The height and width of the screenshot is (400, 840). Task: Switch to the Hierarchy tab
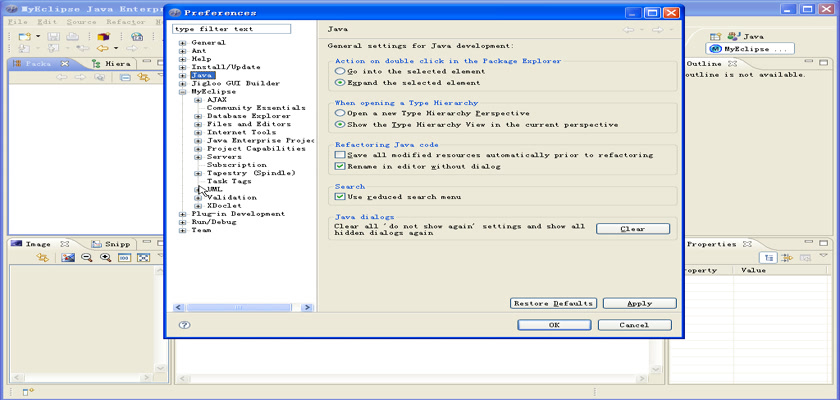click(112, 64)
